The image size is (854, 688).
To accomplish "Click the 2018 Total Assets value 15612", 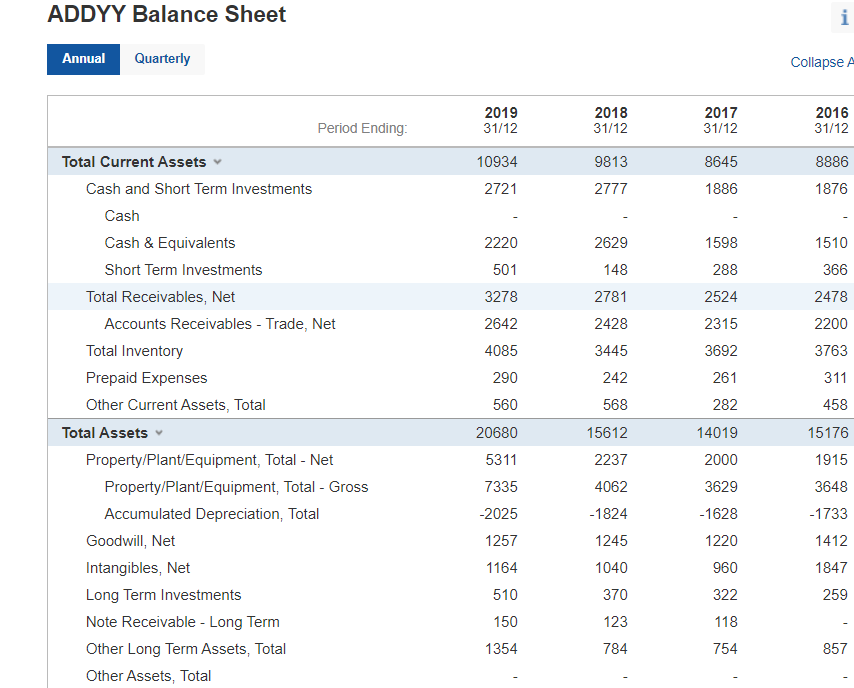I will [607, 433].
